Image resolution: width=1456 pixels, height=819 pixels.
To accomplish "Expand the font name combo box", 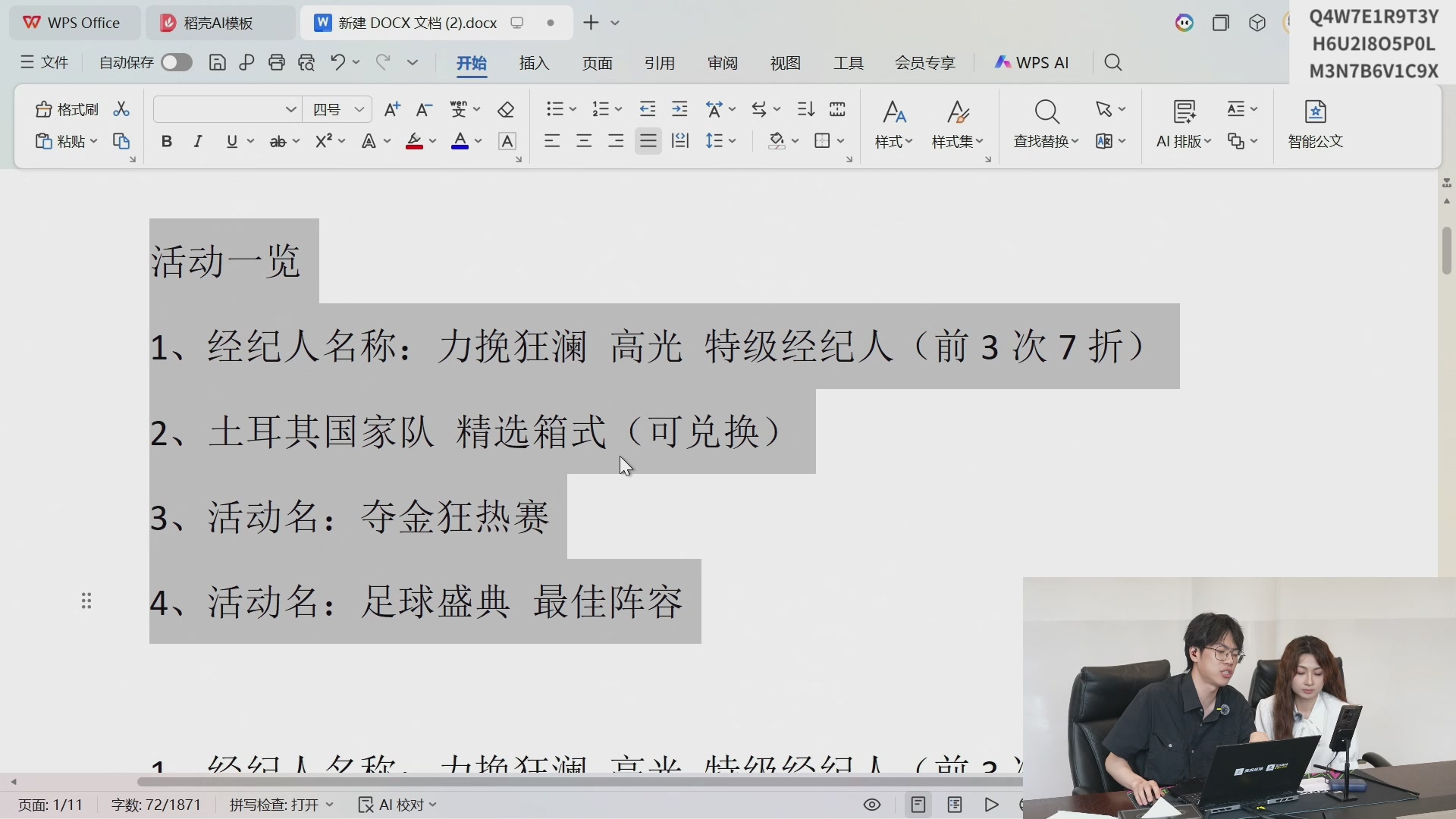I will click(290, 110).
